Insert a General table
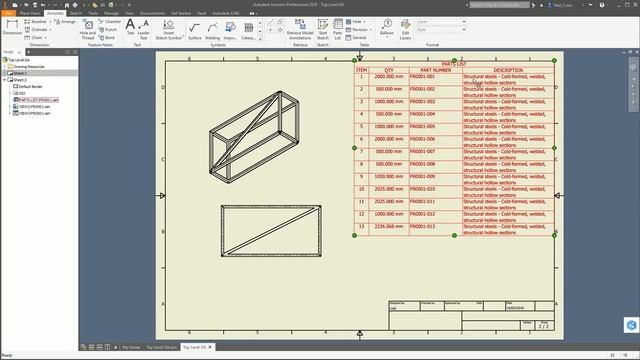The width and height of the screenshot is (640, 360). pos(356,38)
